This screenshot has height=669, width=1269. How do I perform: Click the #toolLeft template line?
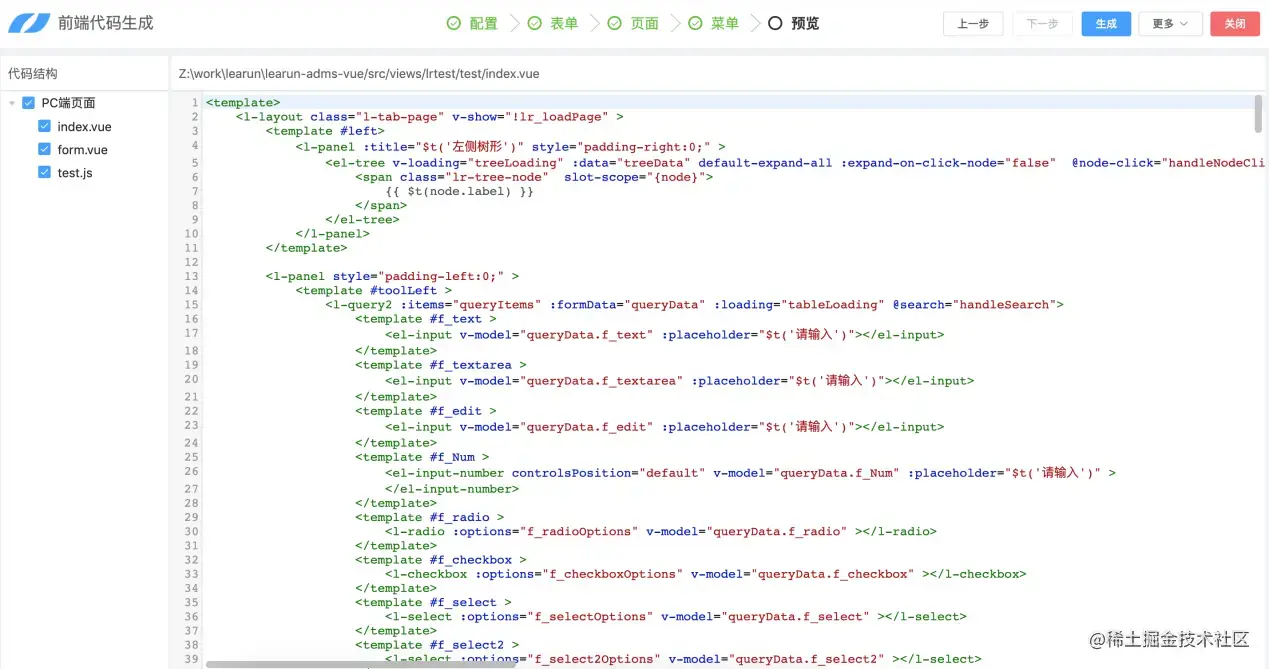(x=374, y=290)
